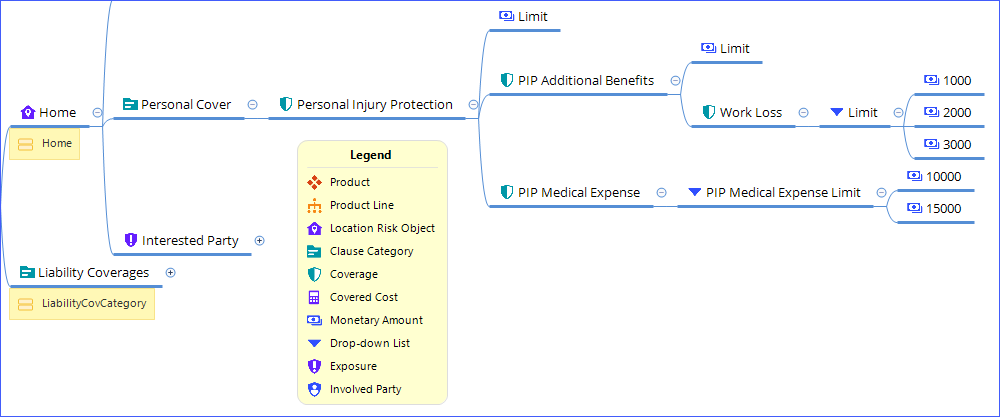1000x417 pixels.
Task: Click the Work Loss coverage icon
Action: tap(709, 112)
